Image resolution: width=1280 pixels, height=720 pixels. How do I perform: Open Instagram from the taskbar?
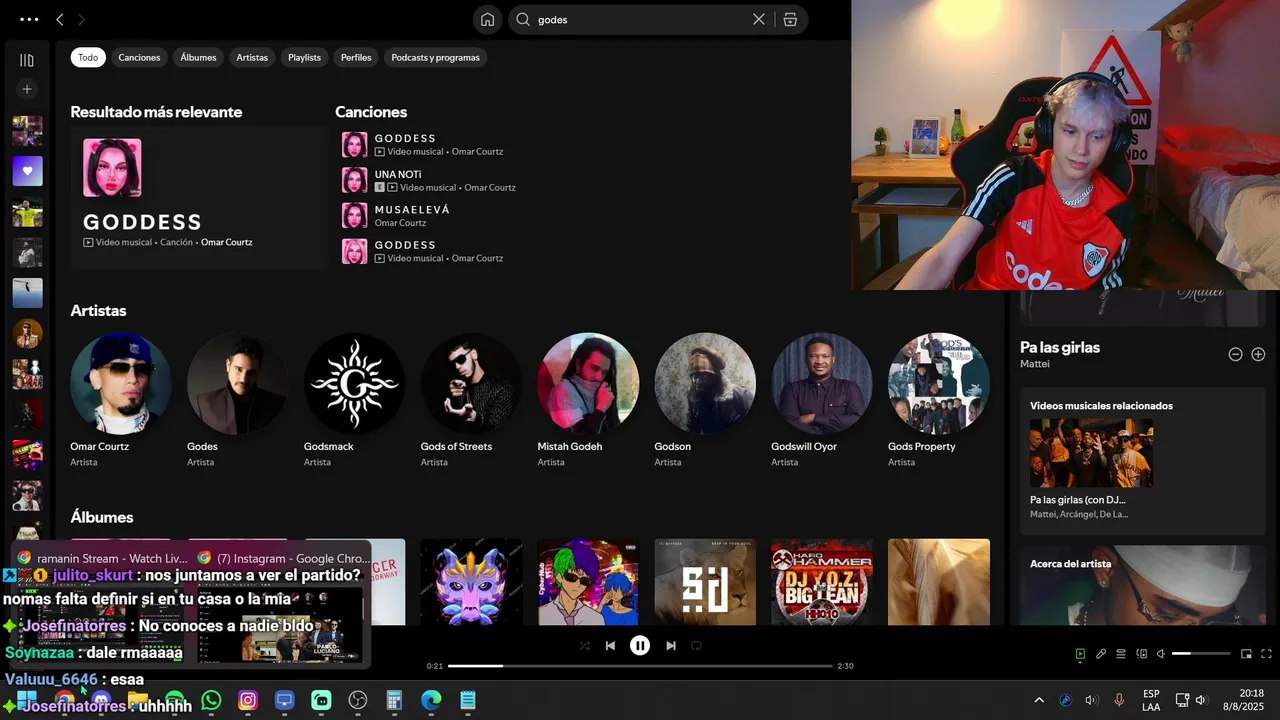248,701
